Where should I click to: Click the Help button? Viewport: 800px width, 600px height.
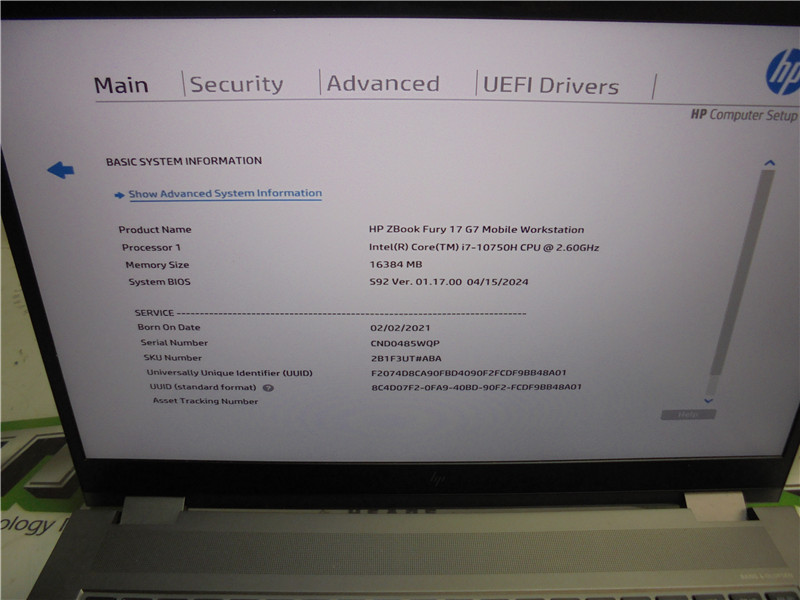point(688,415)
